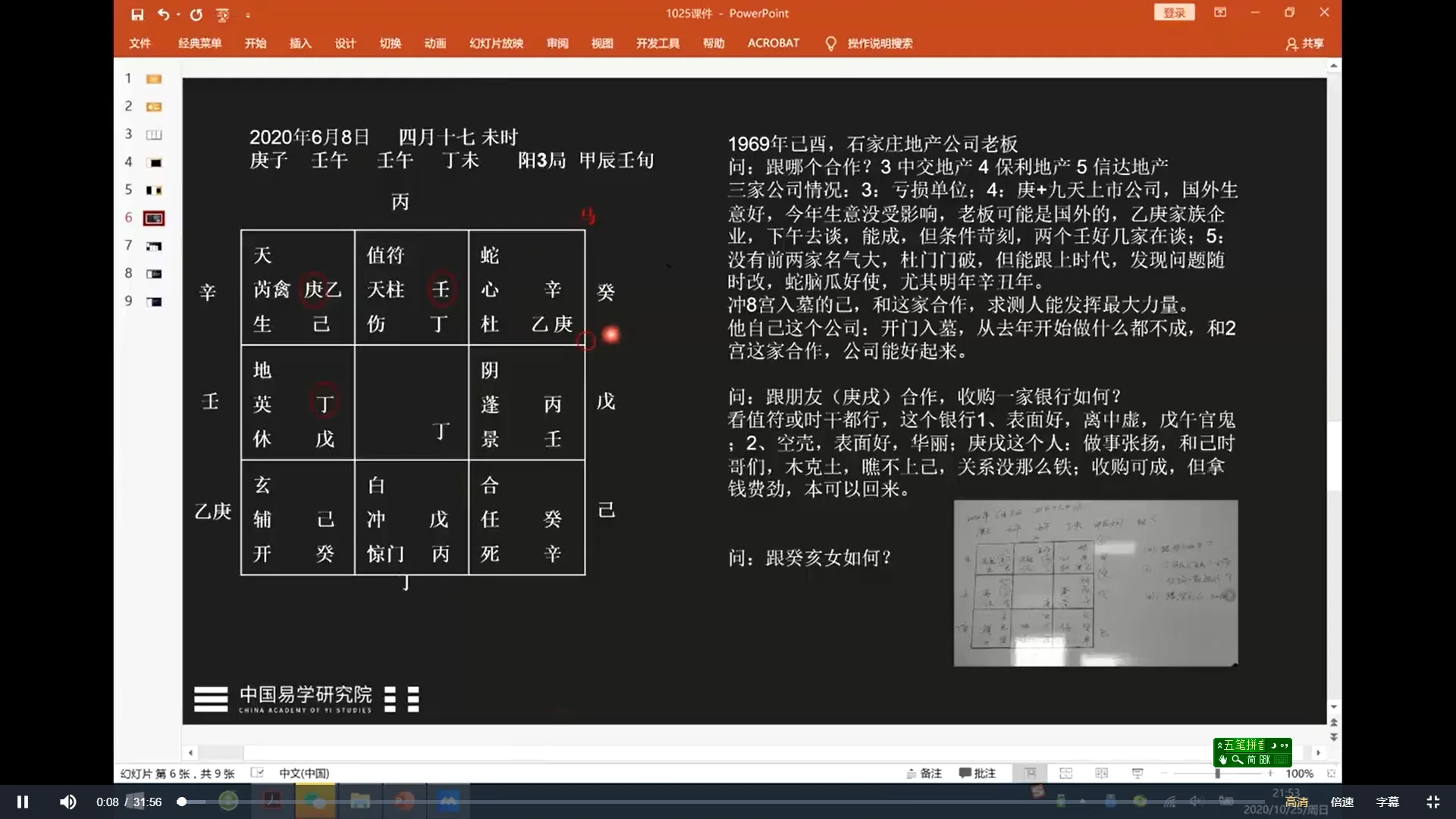The height and width of the screenshot is (819, 1456).
Task: Click the share icon top right
Action: 1304,42
